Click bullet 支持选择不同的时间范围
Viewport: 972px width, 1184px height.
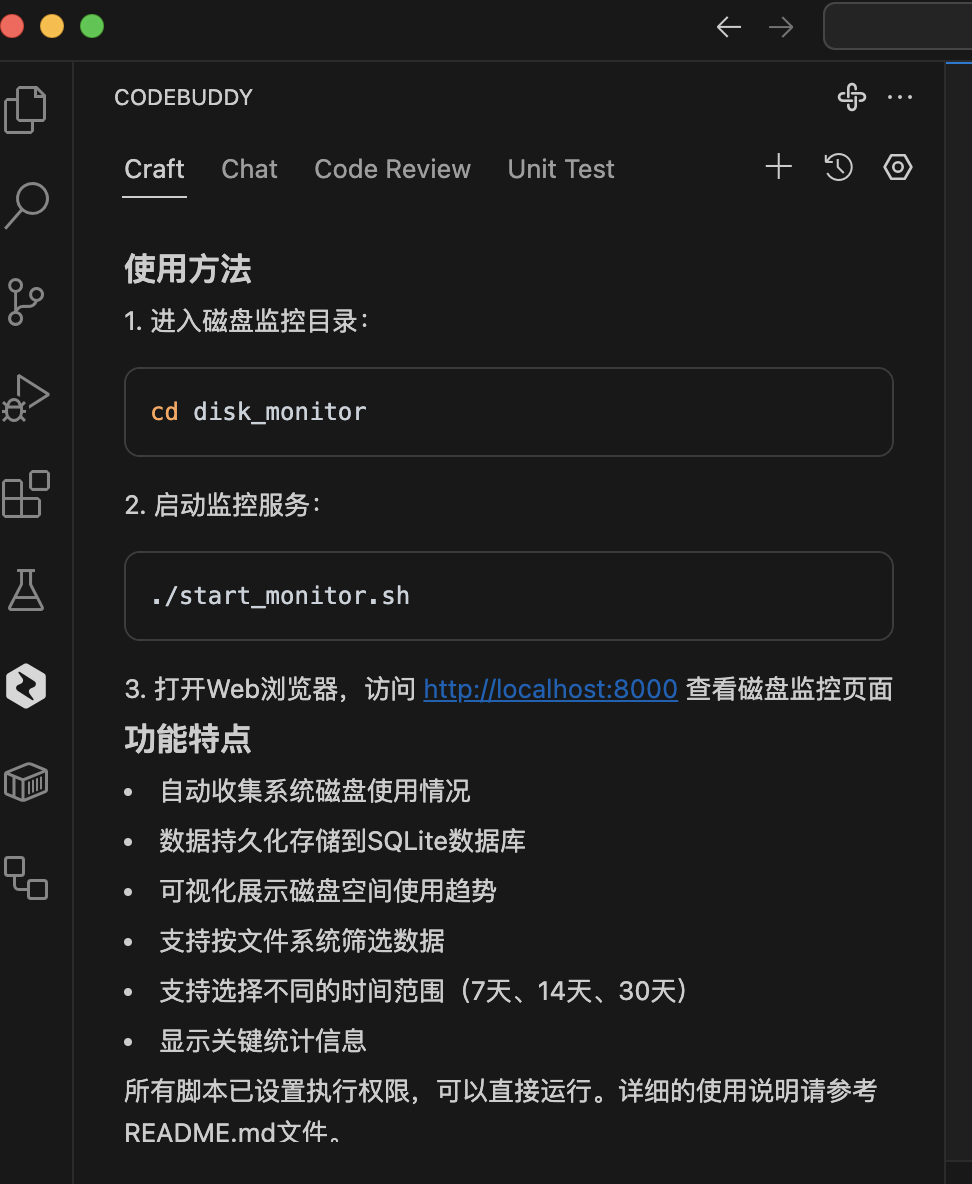(x=302, y=991)
